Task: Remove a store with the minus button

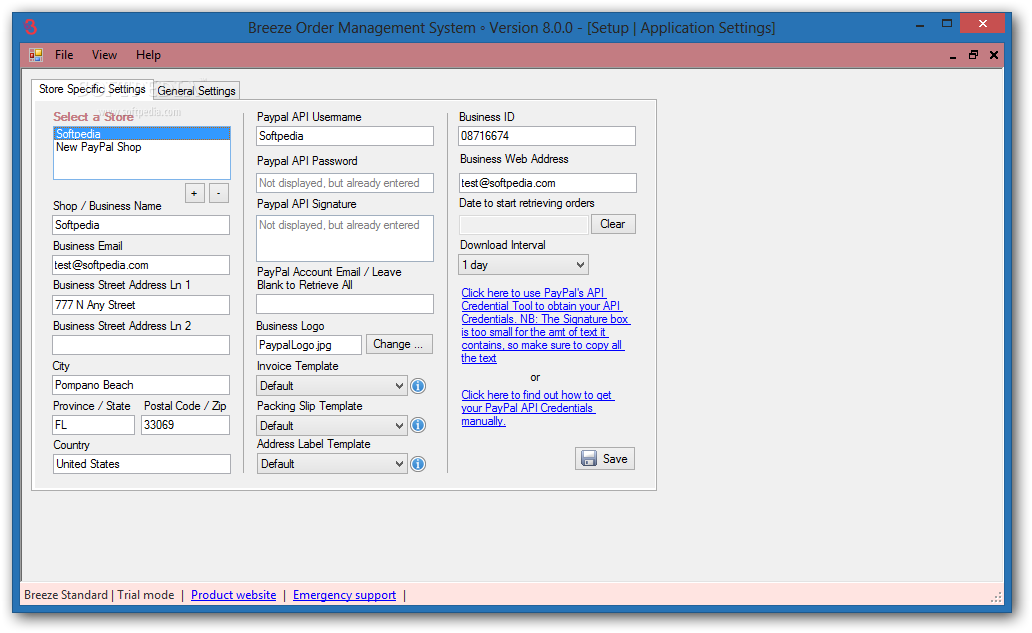Action: click(x=219, y=193)
